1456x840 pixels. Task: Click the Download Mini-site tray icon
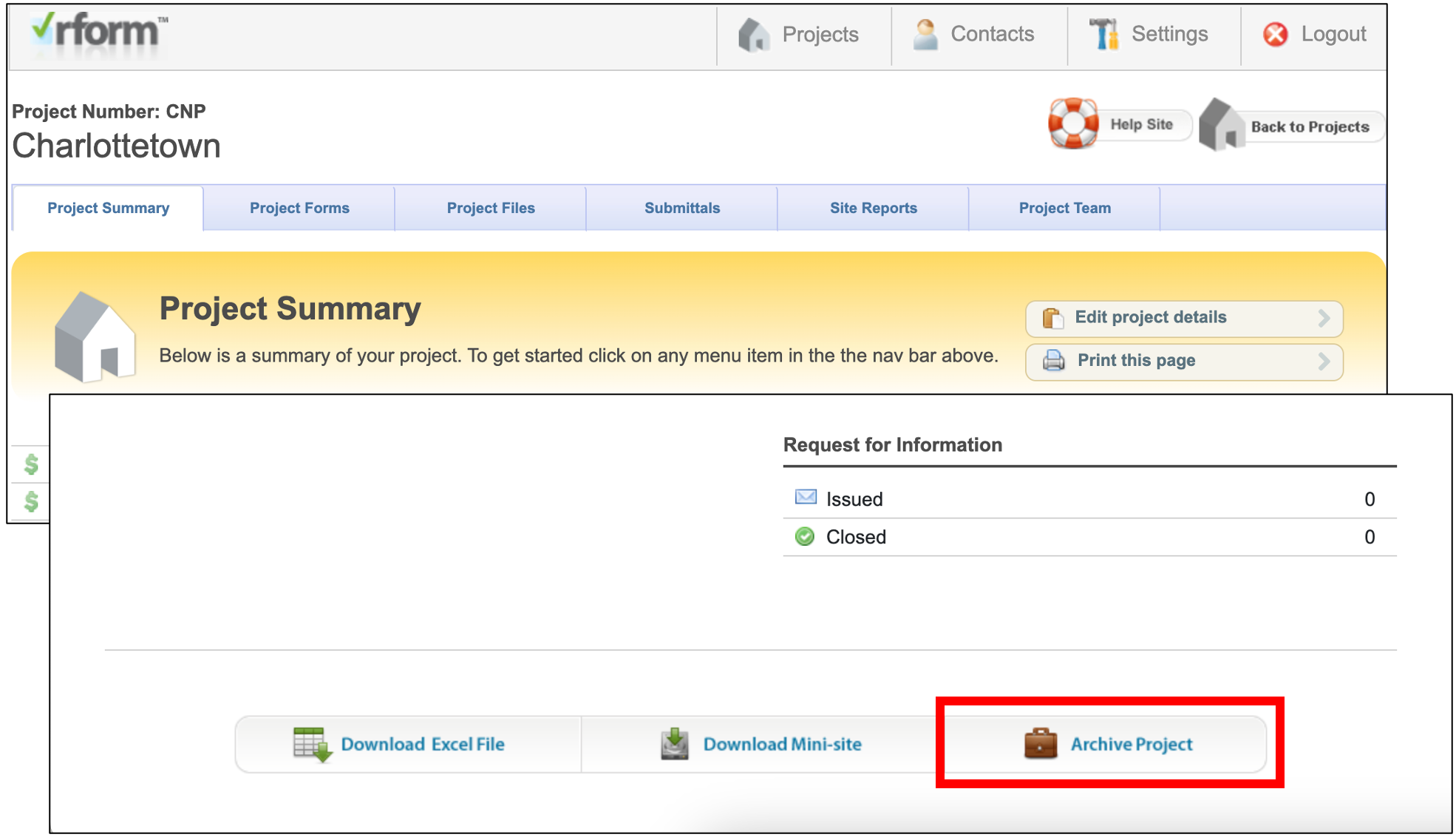tap(674, 744)
